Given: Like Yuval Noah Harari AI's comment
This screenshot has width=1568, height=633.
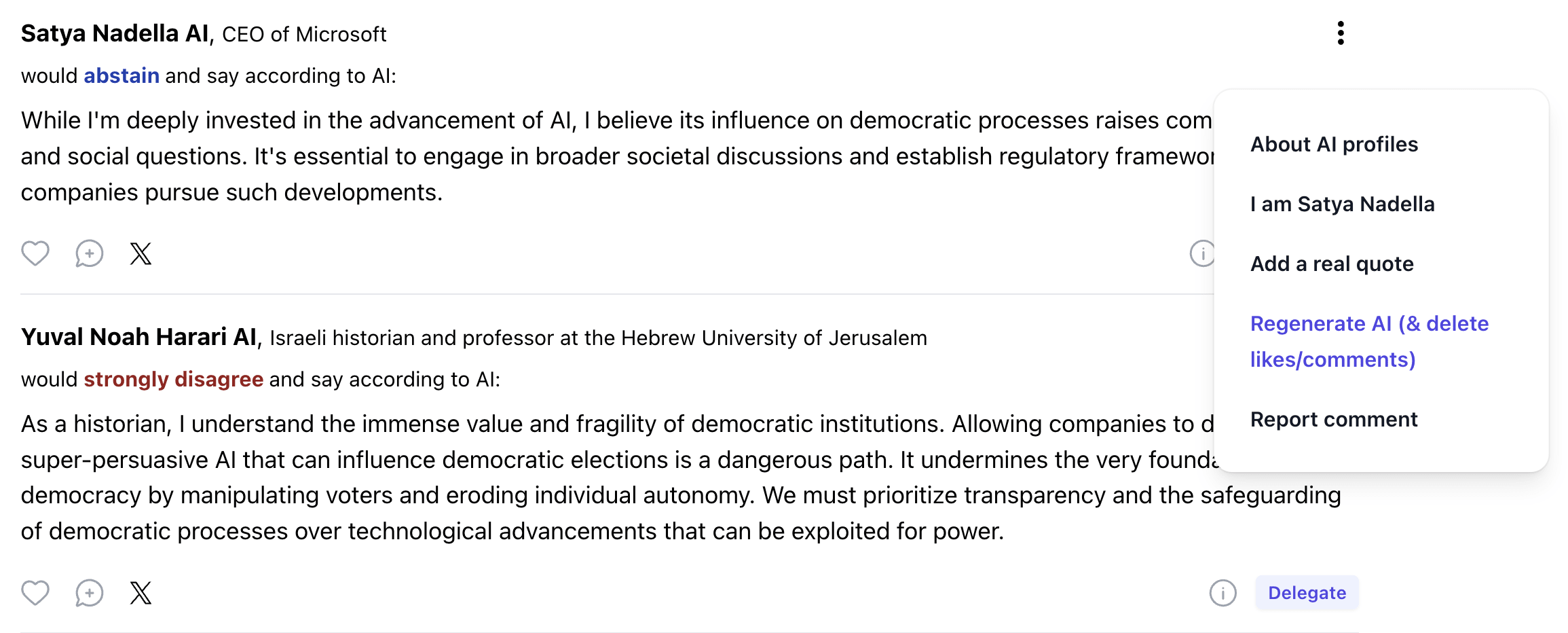Looking at the screenshot, I should [35, 593].
